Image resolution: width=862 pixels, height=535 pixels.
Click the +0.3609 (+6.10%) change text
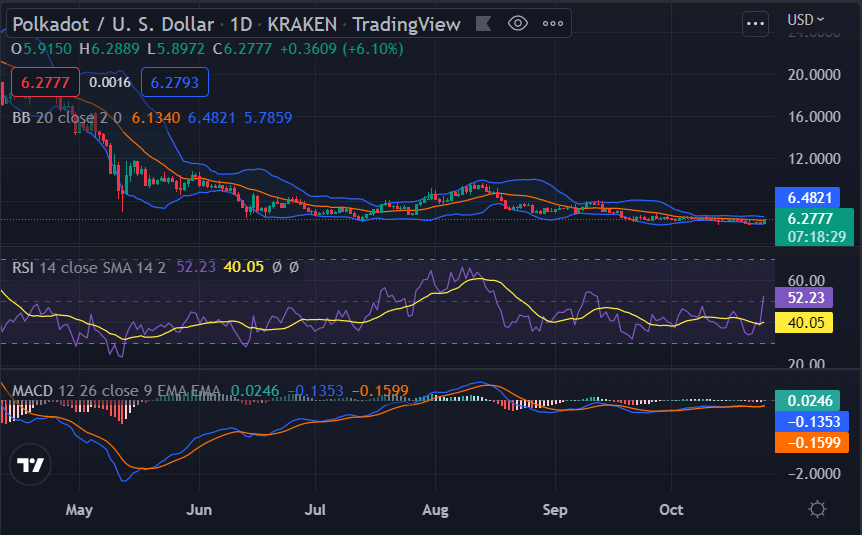(x=341, y=49)
